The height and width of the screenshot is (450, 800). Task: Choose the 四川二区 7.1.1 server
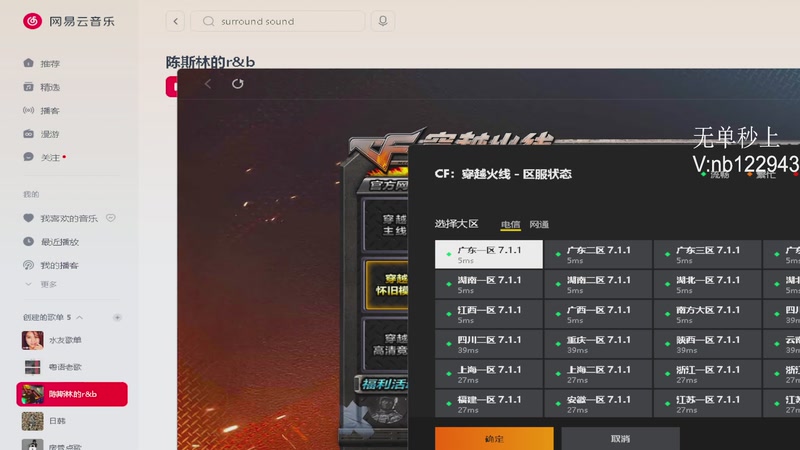[489, 344]
